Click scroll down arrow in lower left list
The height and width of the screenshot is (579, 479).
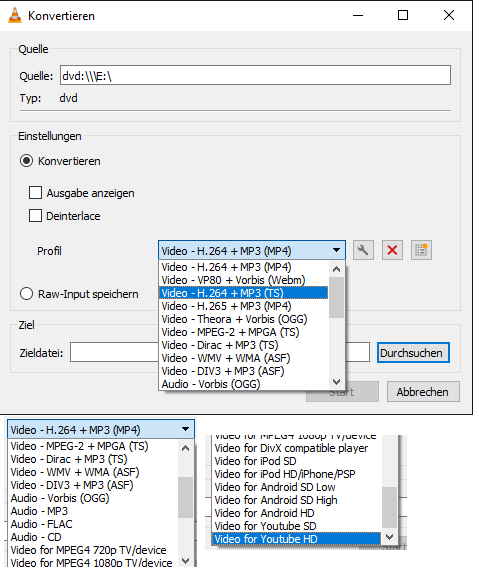tap(185, 561)
